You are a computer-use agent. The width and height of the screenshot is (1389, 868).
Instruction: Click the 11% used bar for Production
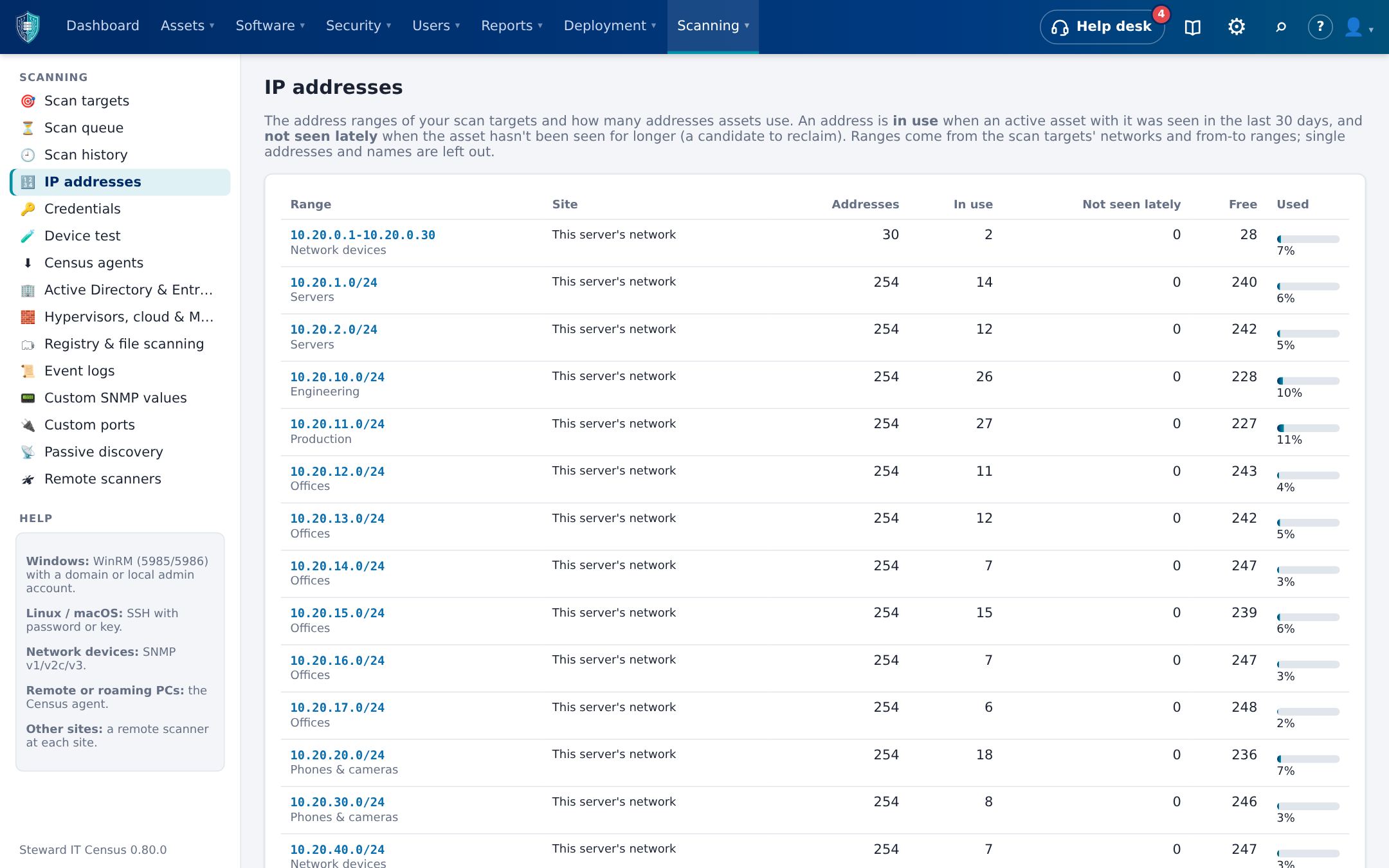tap(1308, 428)
